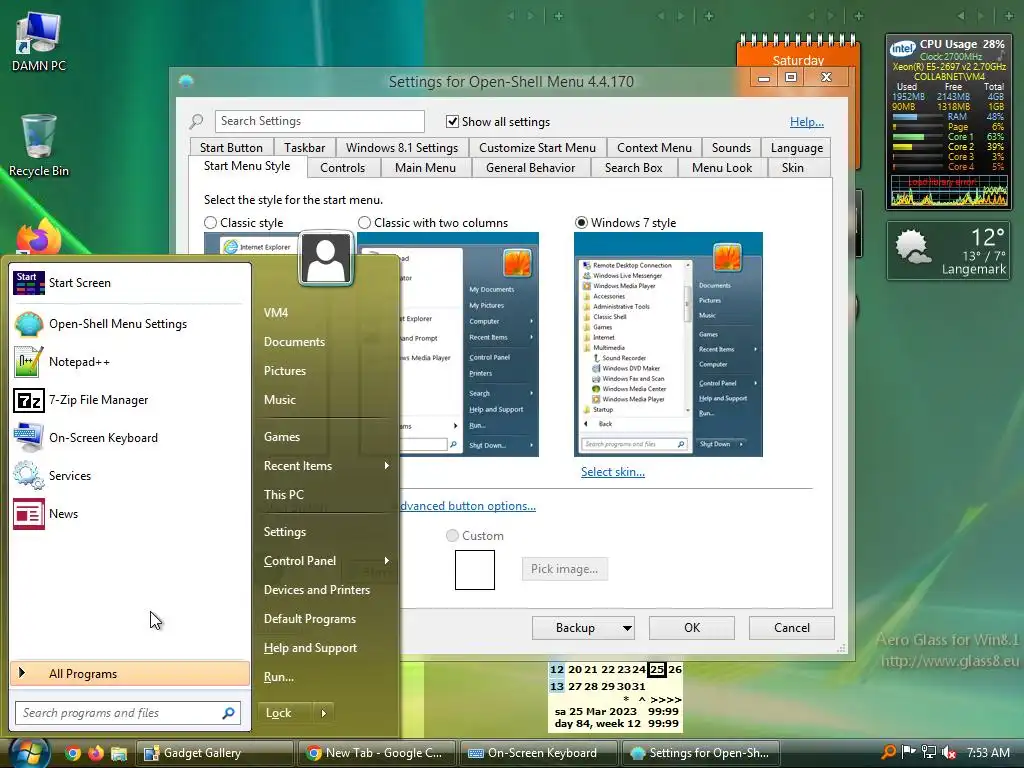Switch to Gadget Gallery taskbar button
The image size is (1024, 768).
pyautogui.click(x=214, y=753)
